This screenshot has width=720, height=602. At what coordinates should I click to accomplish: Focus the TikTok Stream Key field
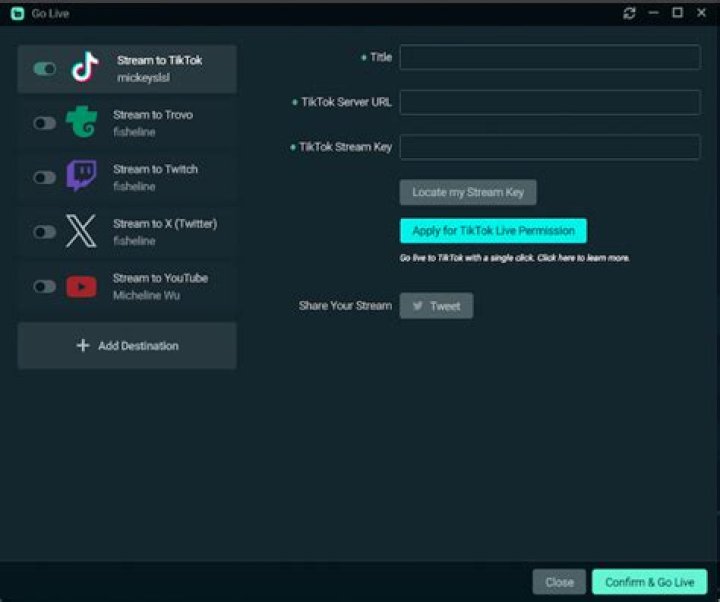pyautogui.click(x=550, y=147)
